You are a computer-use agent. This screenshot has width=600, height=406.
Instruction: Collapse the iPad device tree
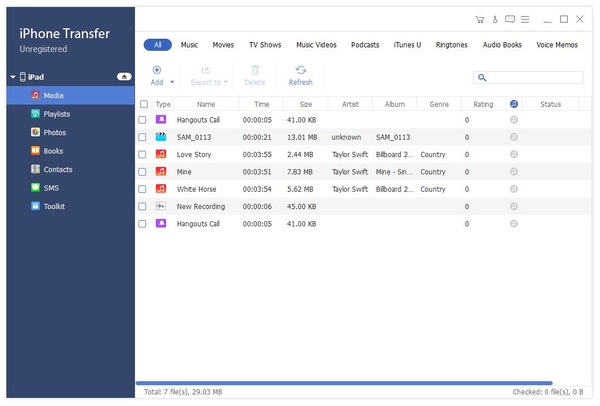[13, 77]
